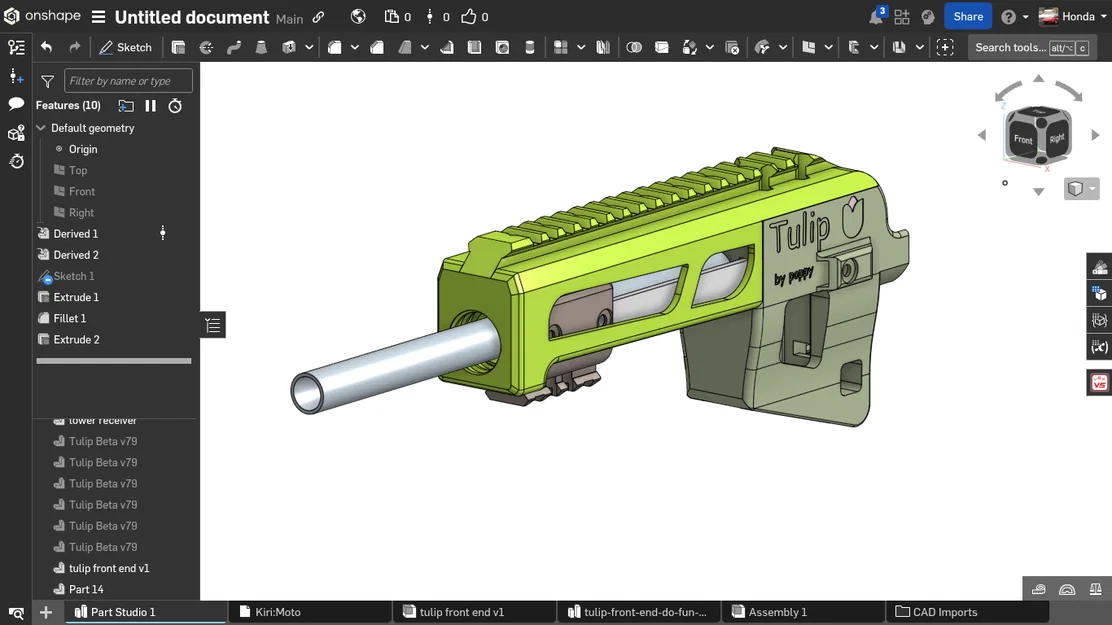The width and height of the screenshot is (1112, 625).
Task: Click the plus button to add a tab
Action: [46, 612]
